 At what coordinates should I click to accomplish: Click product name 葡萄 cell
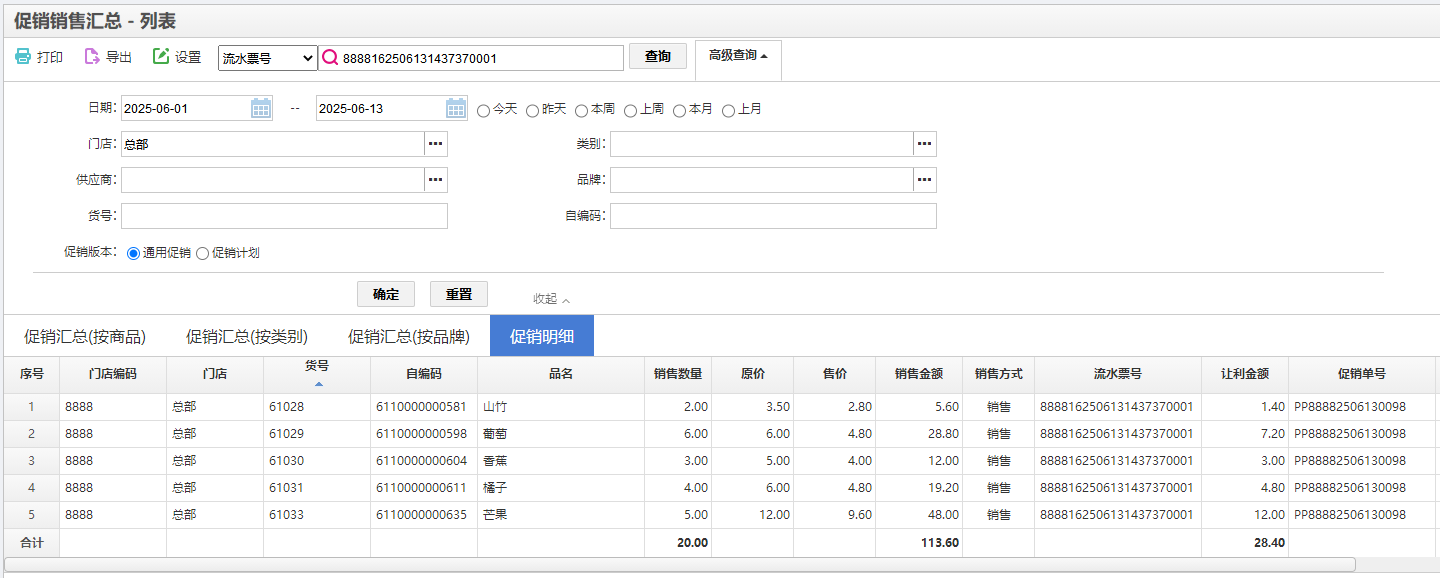[561, 434]
